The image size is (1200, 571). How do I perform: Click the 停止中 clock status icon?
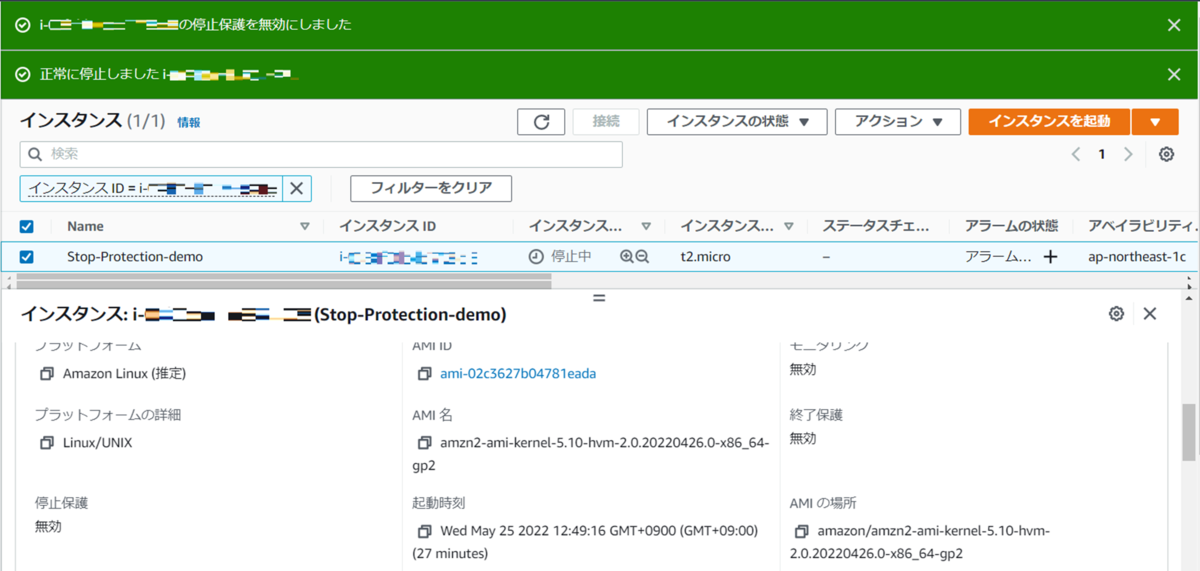point(536,257)
